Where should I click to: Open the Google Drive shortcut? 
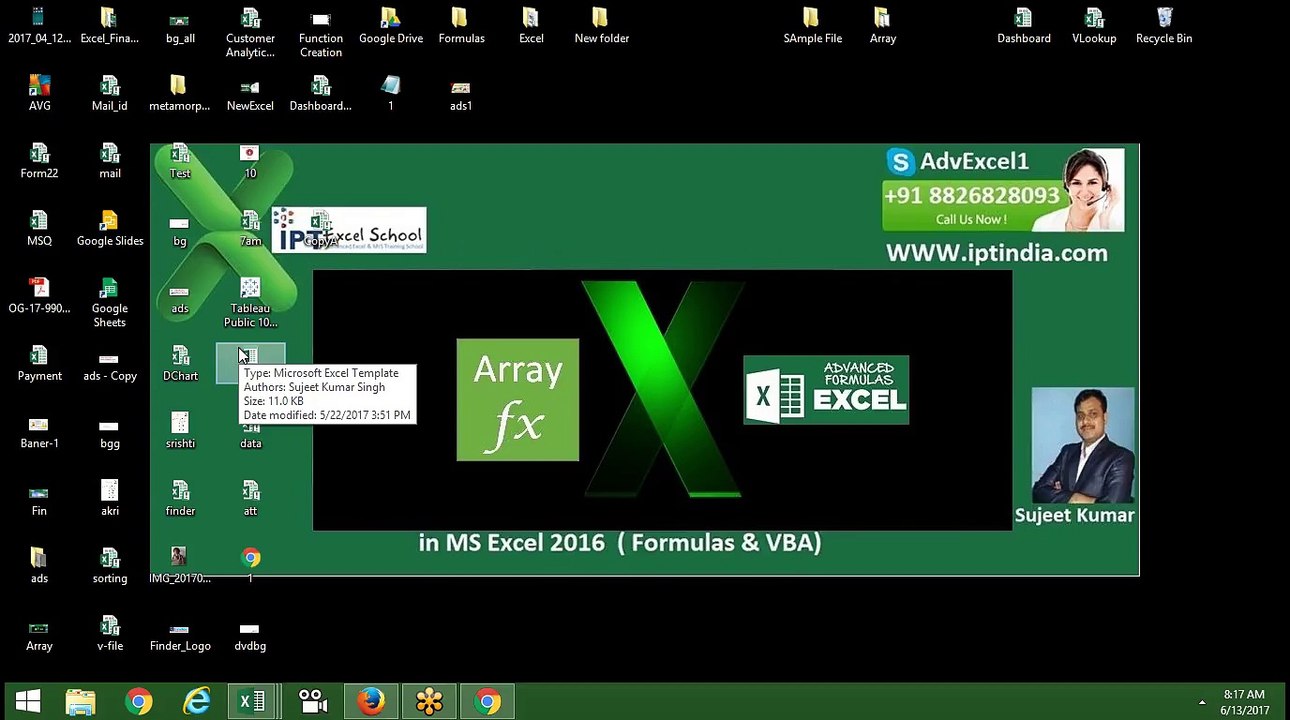click(x=391, y=26)
